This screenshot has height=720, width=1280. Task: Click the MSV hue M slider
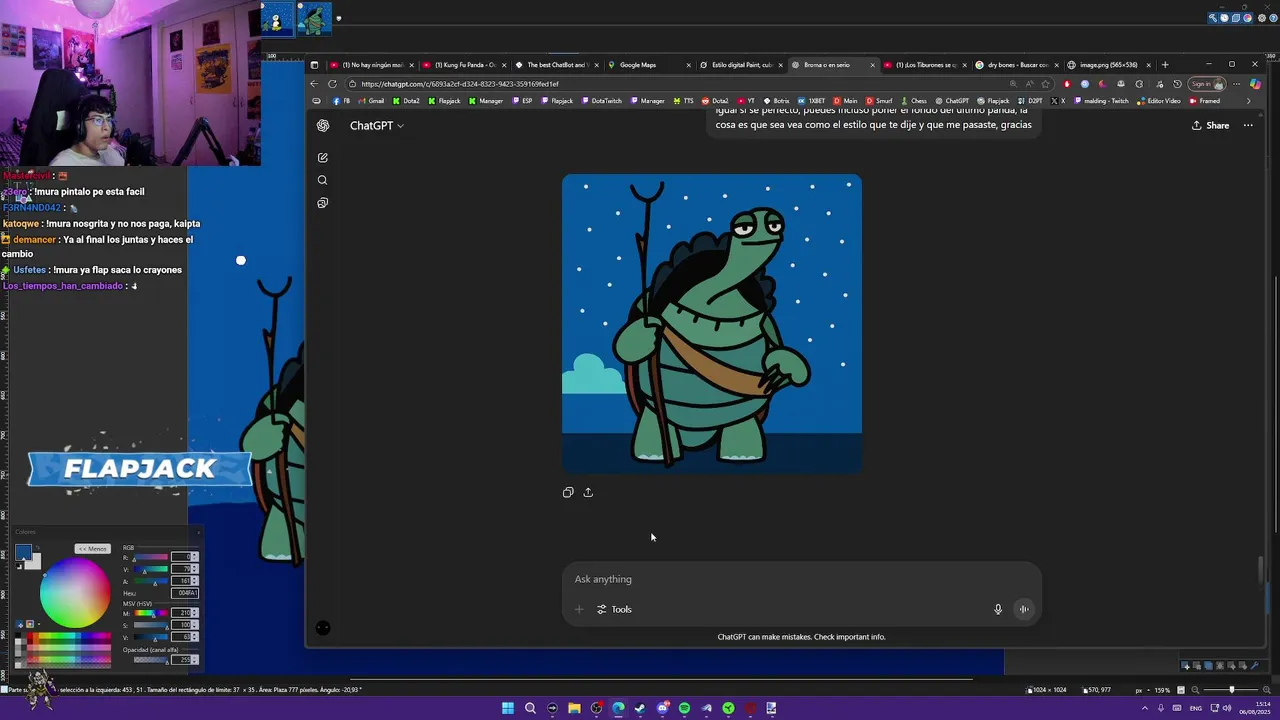pos(151,613)
